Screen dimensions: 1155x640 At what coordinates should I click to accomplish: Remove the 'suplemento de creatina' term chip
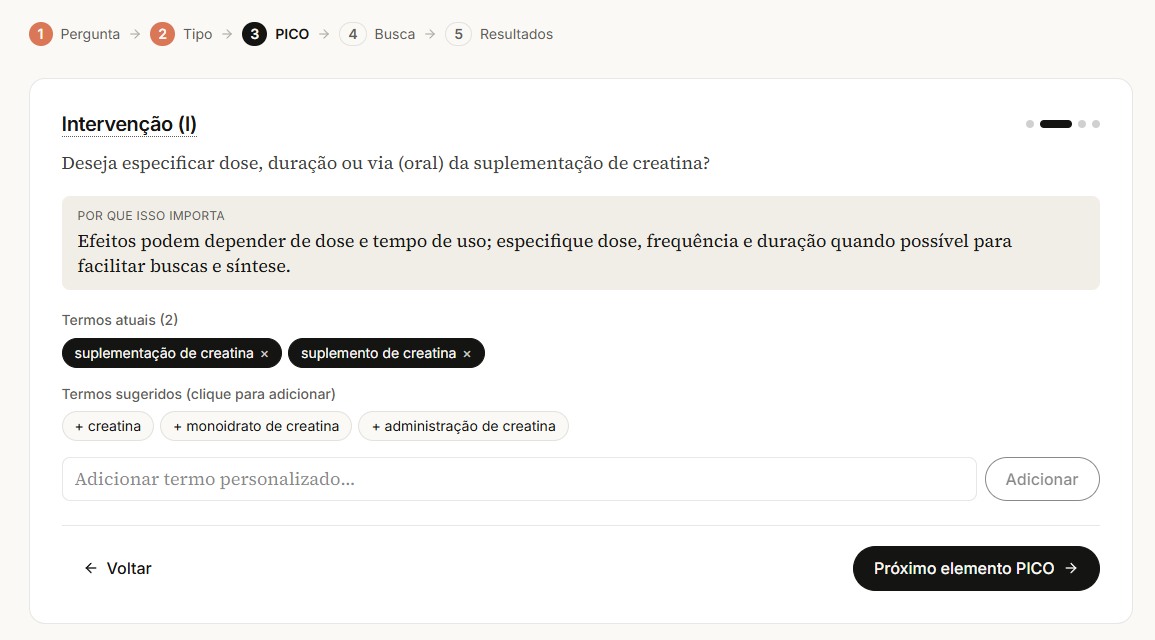coord(467,354)
